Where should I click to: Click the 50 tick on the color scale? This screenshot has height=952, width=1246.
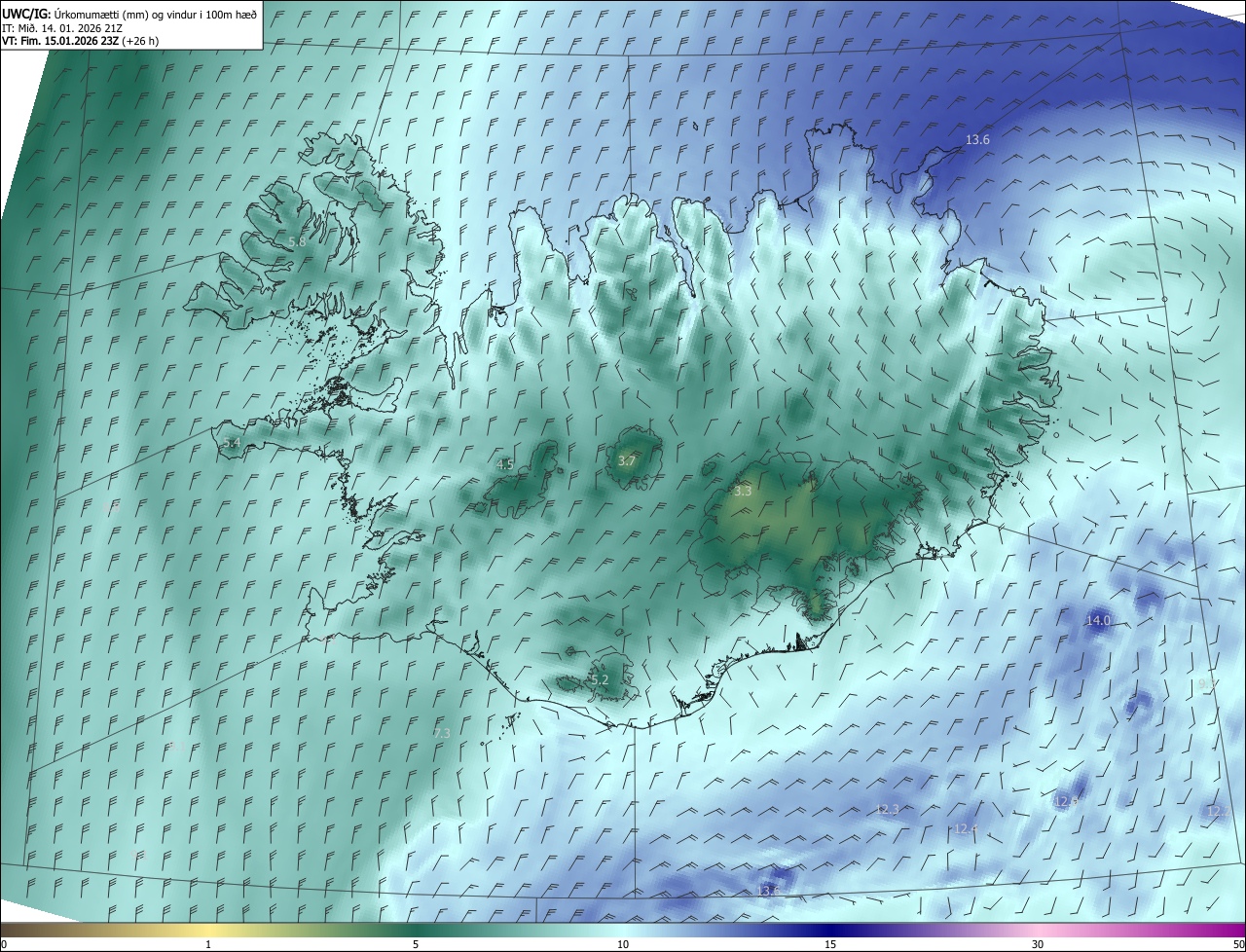1238,944
